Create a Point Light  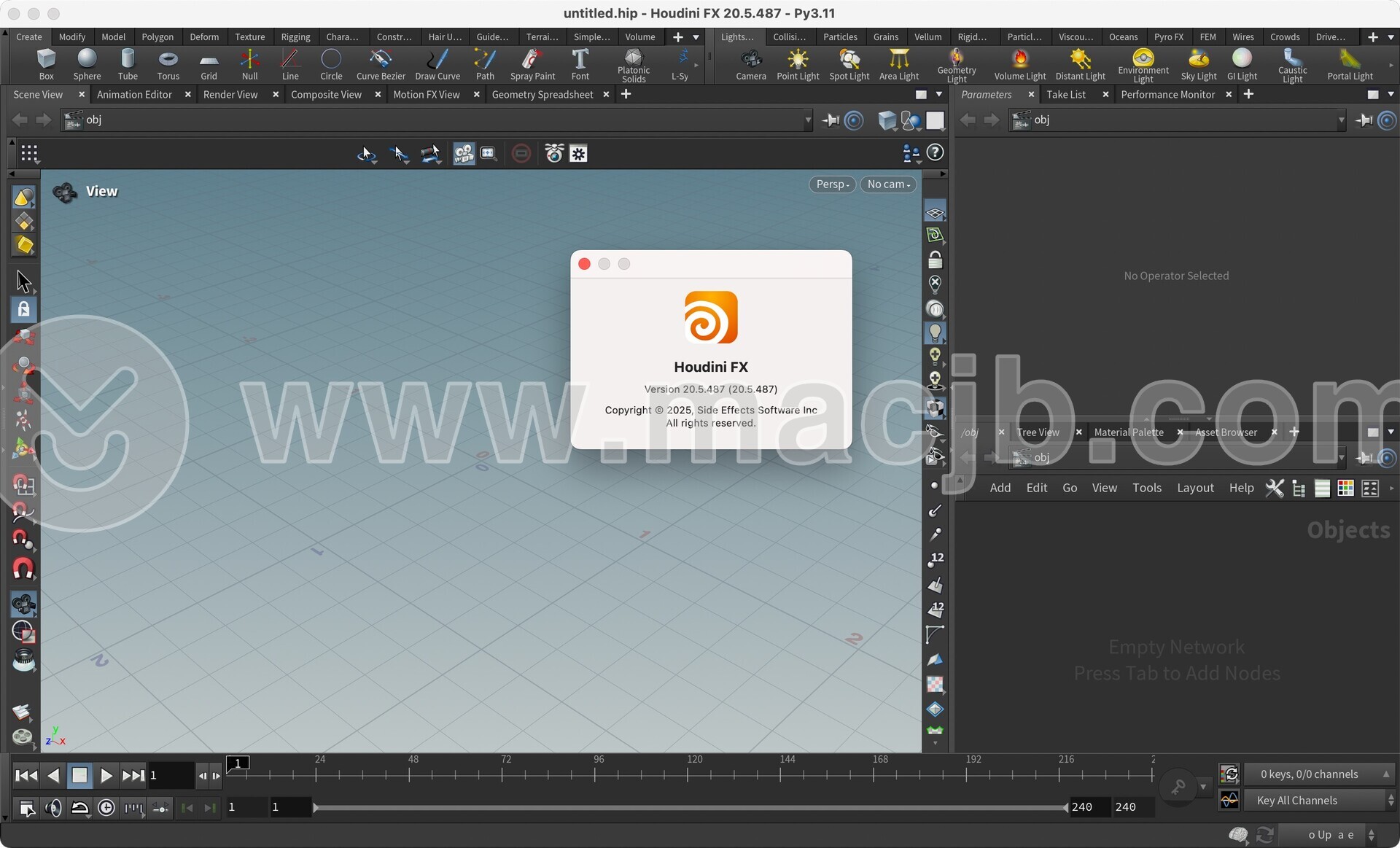[798, 64]
